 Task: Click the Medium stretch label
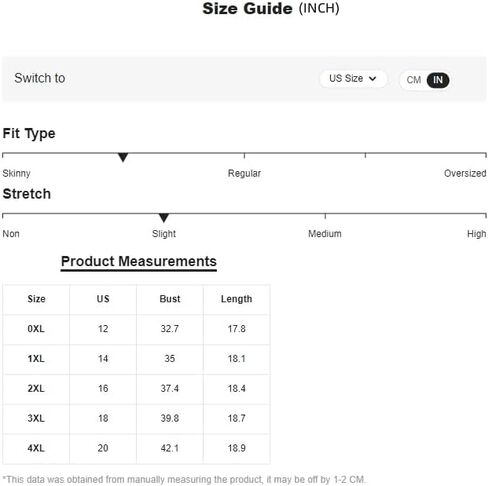325,234
